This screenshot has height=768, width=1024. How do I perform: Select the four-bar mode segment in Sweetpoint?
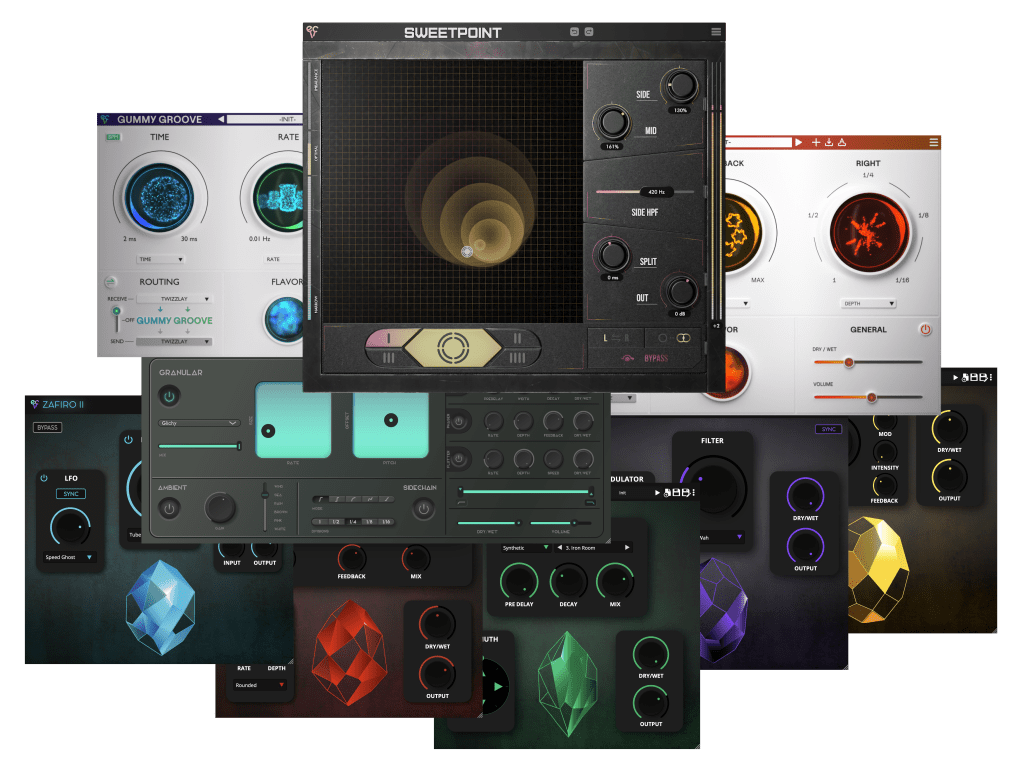(517, 358)
